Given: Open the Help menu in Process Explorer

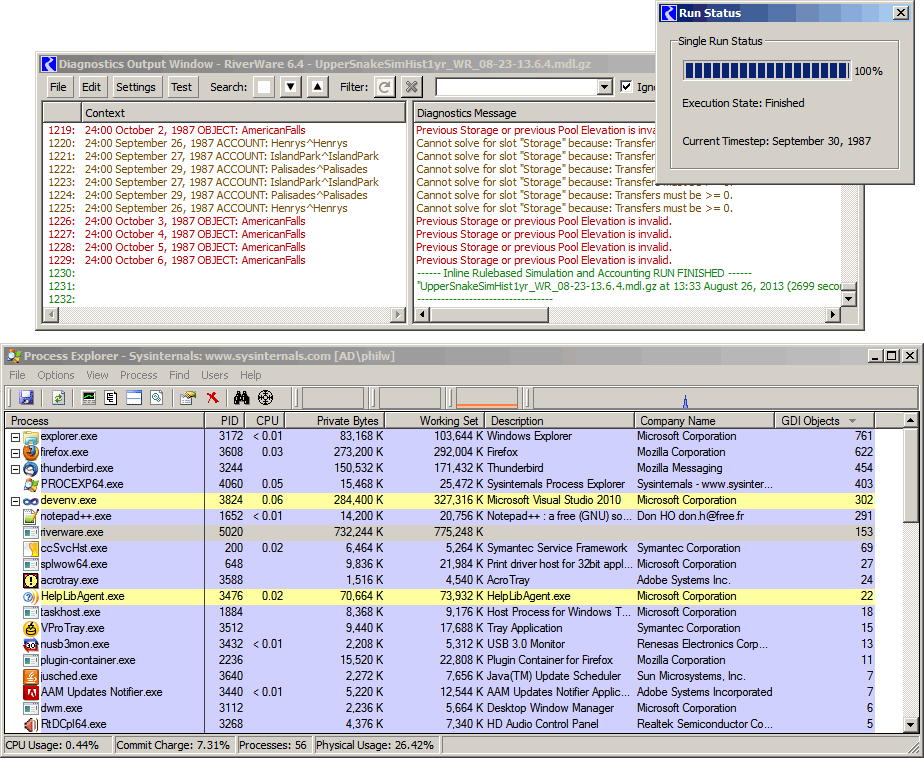Looking at the screenshot, I should (250, 375).
